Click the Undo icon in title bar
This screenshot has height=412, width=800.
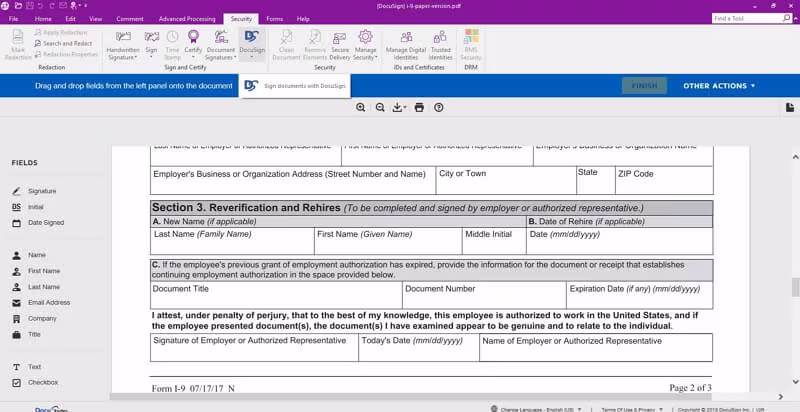[40, 6]
